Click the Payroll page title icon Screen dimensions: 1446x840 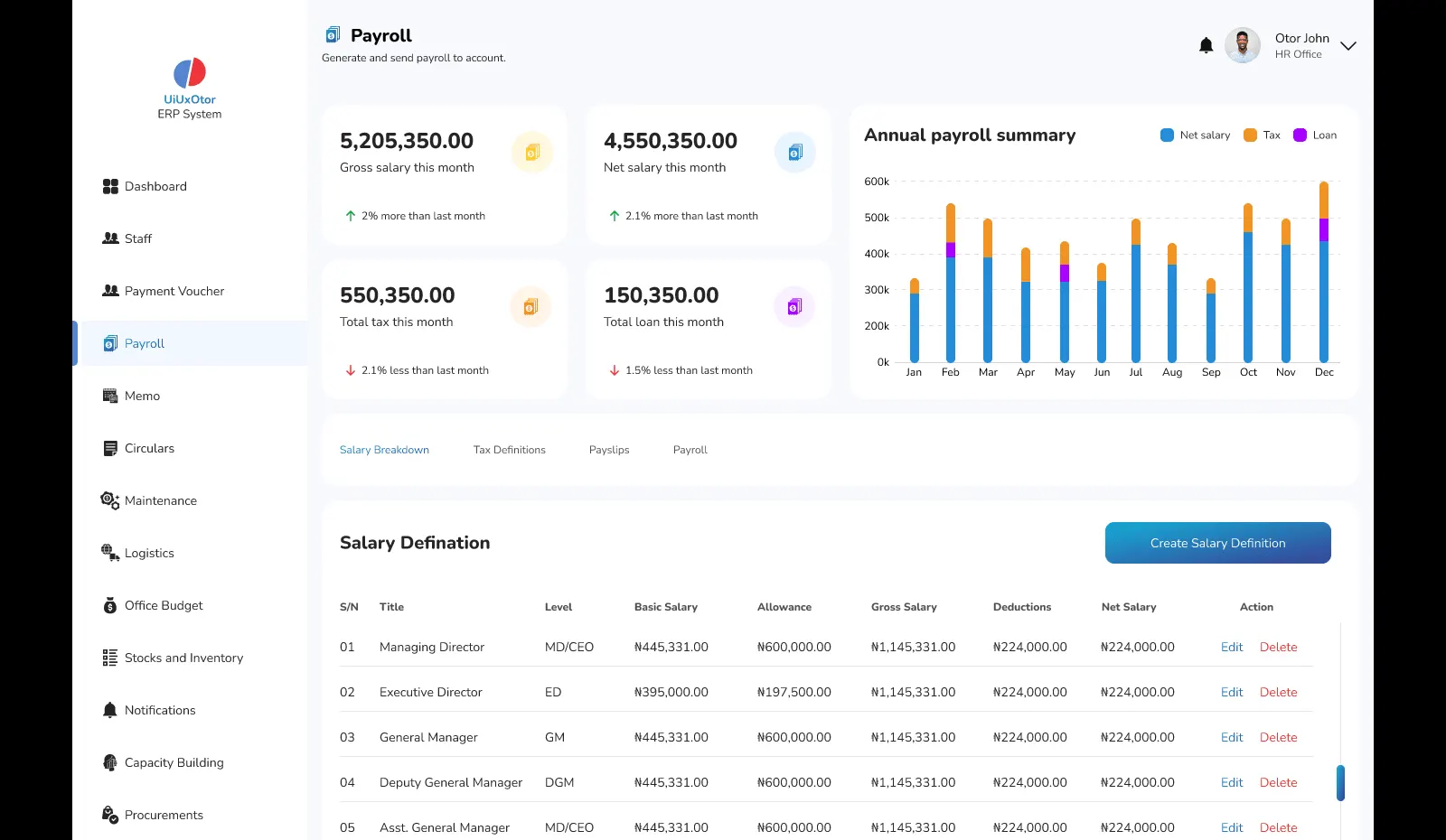[x=333, y=35]
